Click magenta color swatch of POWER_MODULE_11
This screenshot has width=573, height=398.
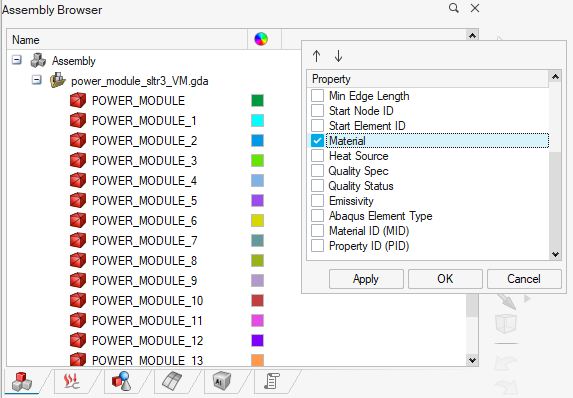[x=257, y=321]
